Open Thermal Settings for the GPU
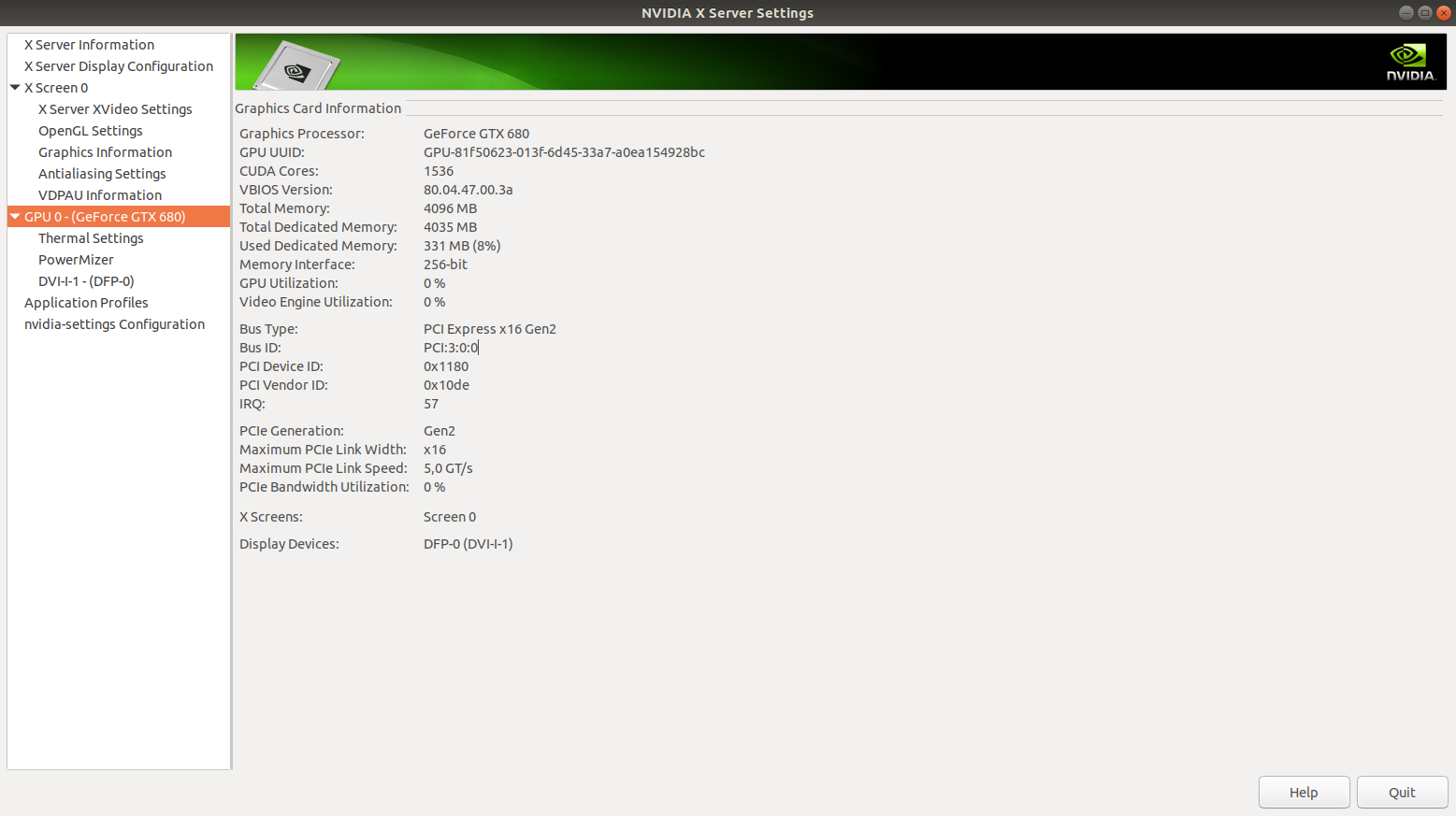The width and height of the screenshot is (1456, 816). (x=91, y=237)
